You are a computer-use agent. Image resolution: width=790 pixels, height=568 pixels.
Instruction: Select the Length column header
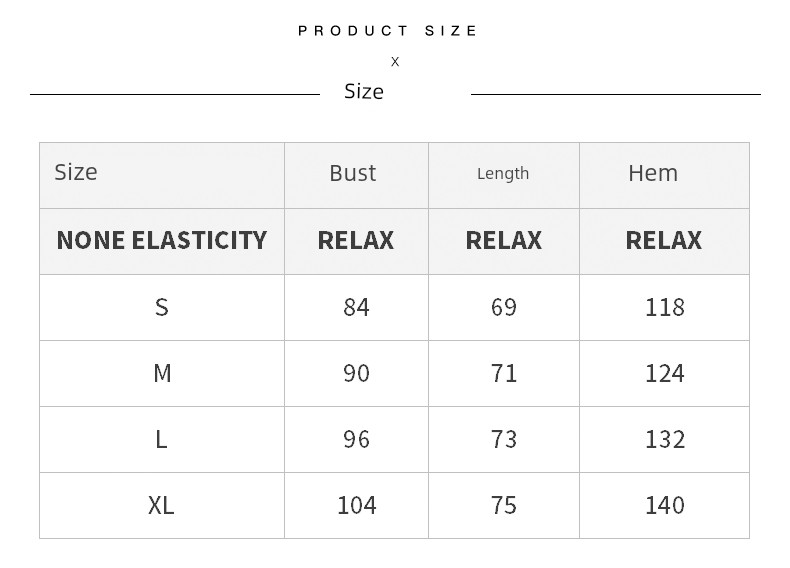pyautogui.click(x=503, y=174)
